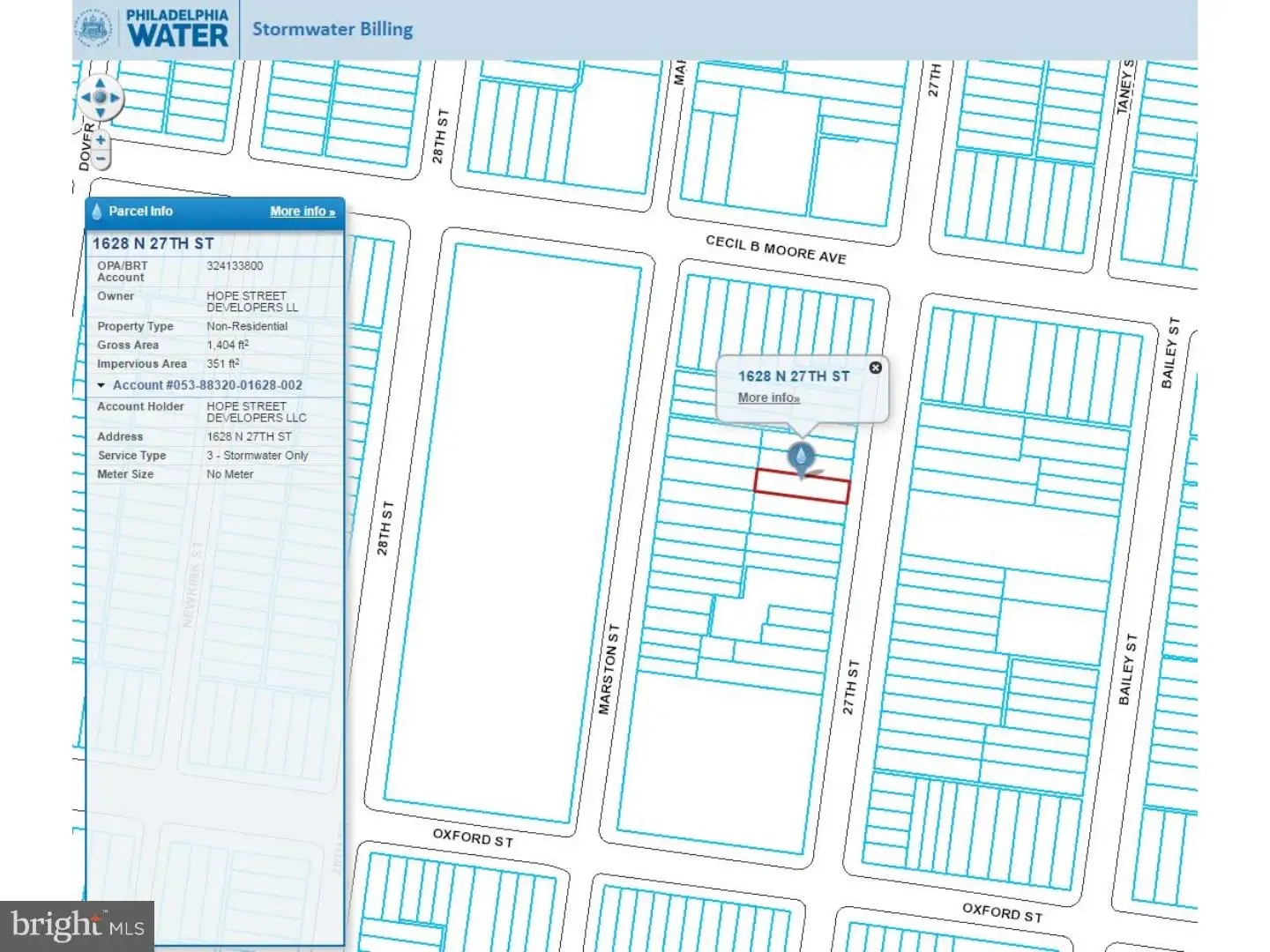Click the Owner field label
The height and width of the screenshot is (952, 1270).
116,296
